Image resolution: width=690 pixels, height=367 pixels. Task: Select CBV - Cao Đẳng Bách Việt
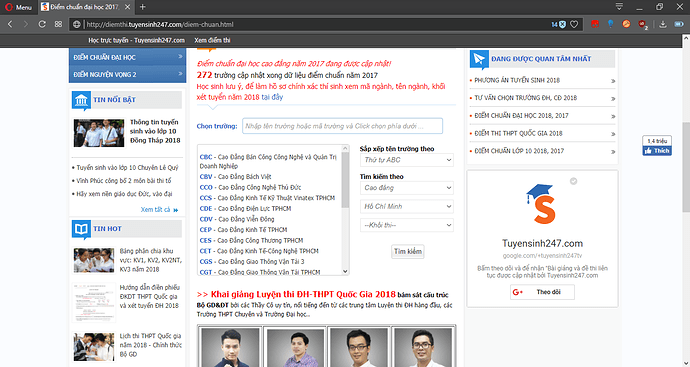click(x=235, y=176)
